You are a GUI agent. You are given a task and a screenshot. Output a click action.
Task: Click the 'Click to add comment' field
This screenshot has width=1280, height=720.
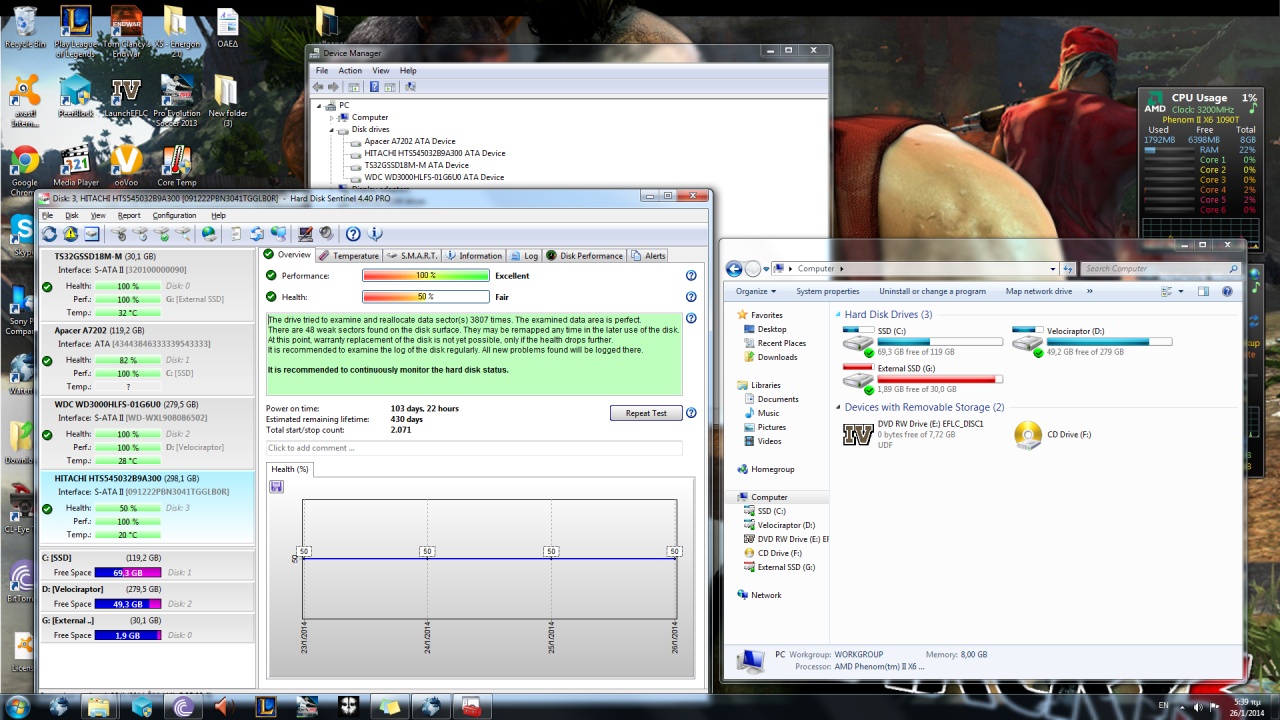(x=474, y=448)
